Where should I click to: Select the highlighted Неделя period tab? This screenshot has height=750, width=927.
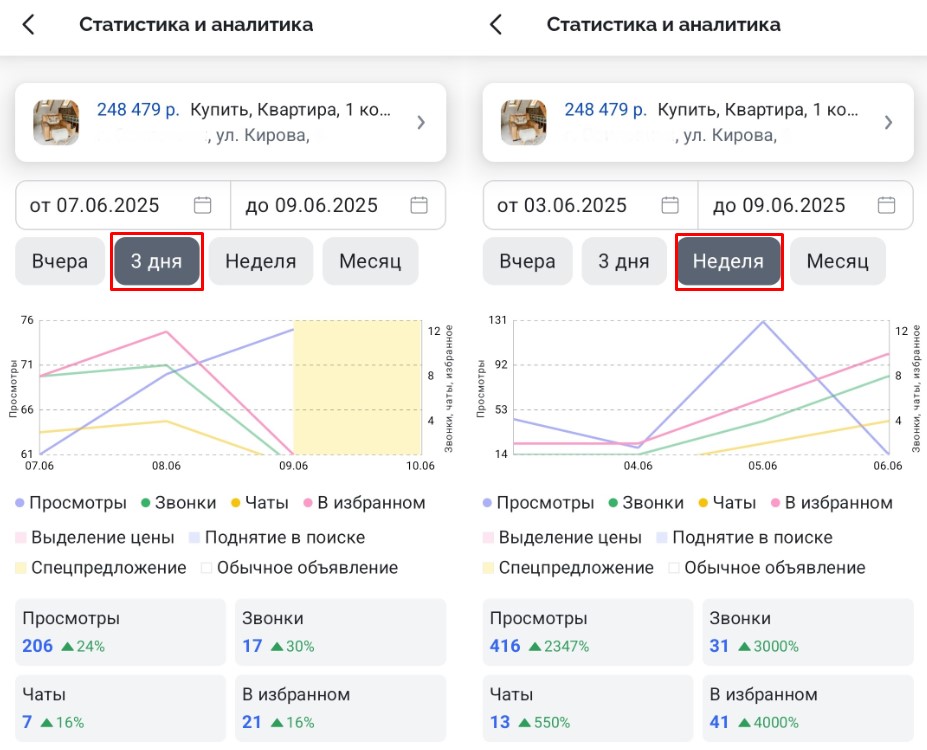click(728, 262)
